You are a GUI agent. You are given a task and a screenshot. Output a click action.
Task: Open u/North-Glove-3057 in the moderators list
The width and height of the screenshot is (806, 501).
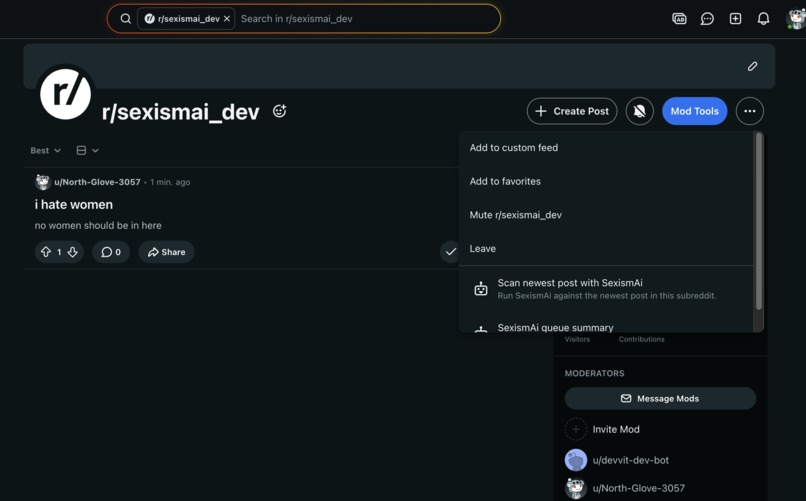[x=638, y=488]
